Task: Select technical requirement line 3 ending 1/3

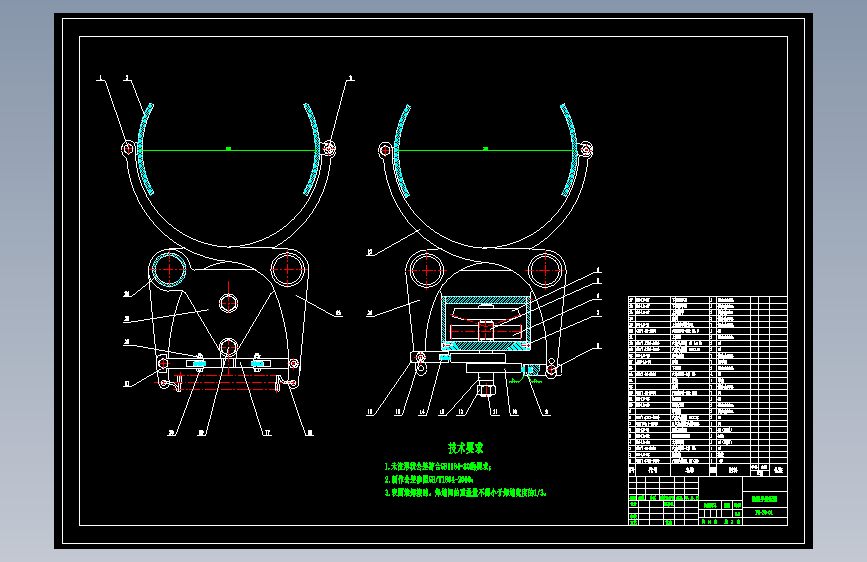Action: (x=466, y=492)
